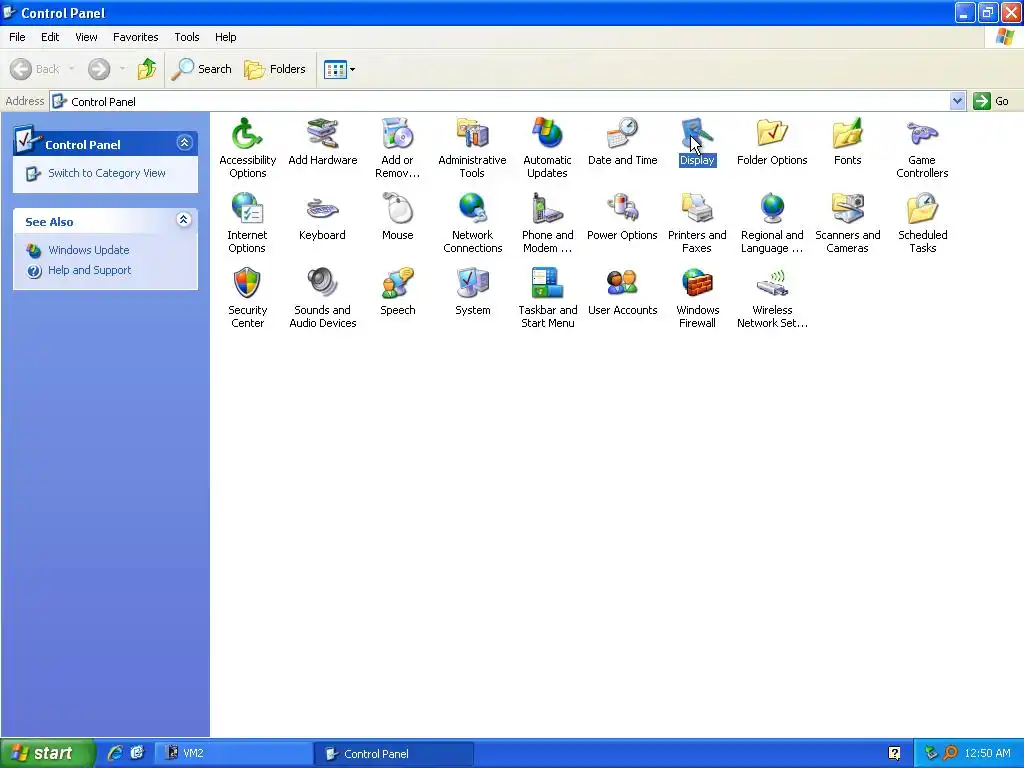Open the Tools menu

coord(187,37)
